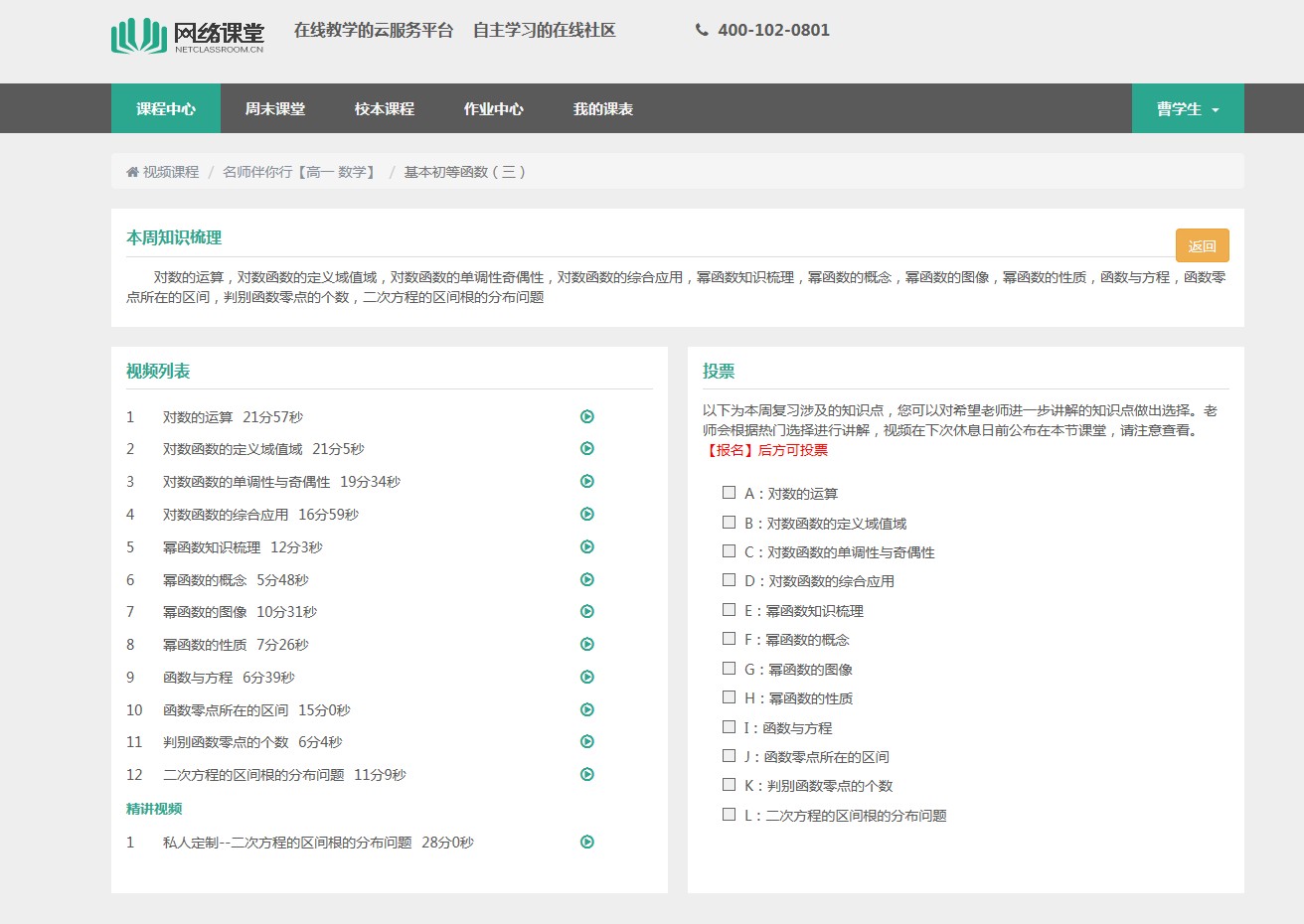Image resolution: width=1304 pixels, height=924 pixels.
Task: Play video 1 对数的运算
Action: (x=587, y=417)
